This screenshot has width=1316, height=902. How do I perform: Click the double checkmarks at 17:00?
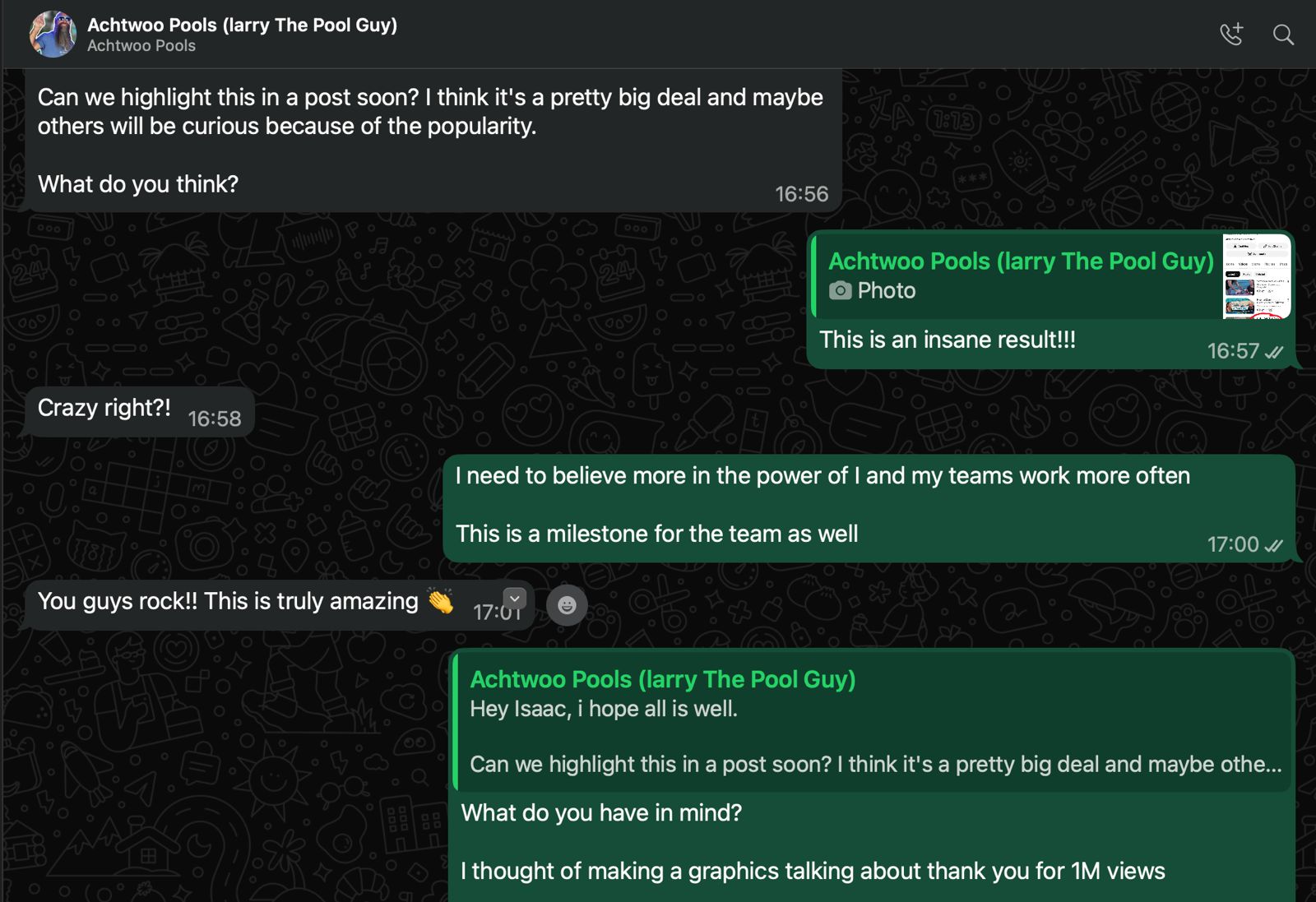[x=1274, y=545]
